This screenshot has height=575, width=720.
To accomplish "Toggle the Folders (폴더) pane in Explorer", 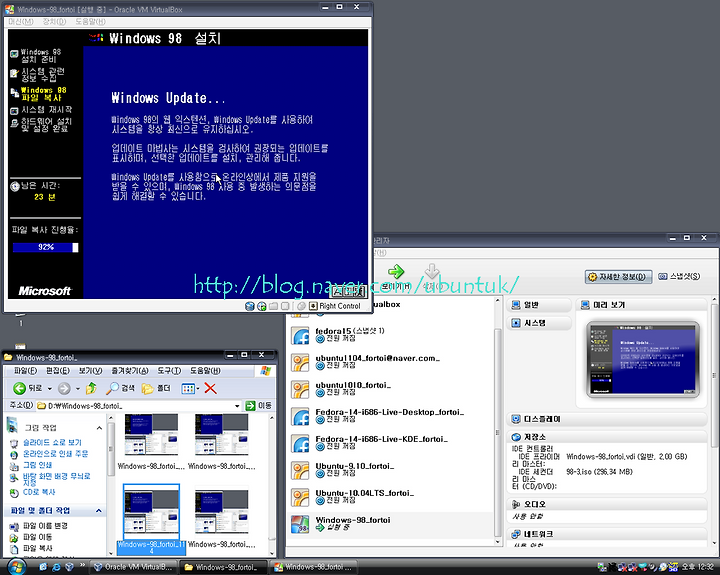I will [156, 389].
